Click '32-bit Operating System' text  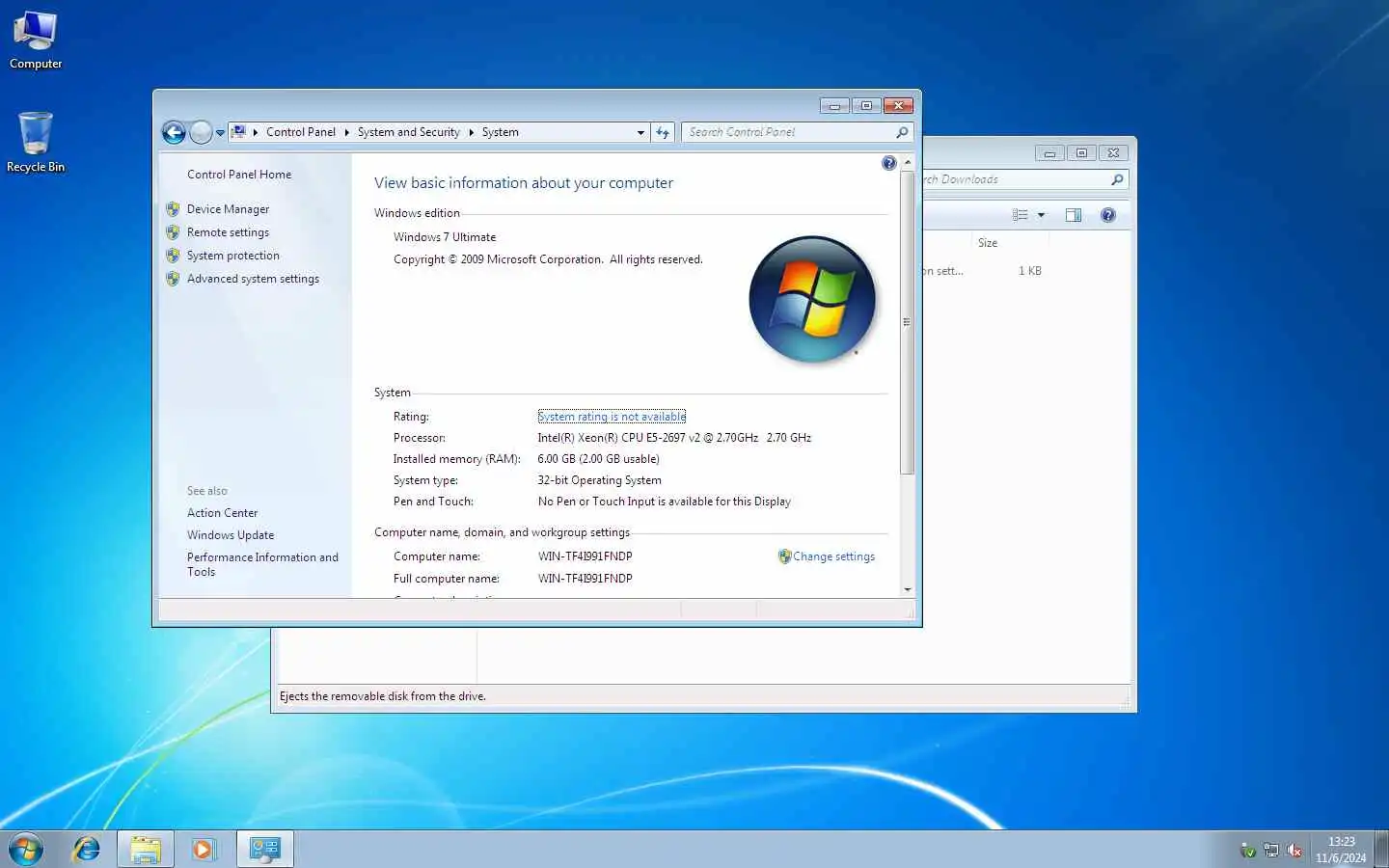[x=599, y=480]
